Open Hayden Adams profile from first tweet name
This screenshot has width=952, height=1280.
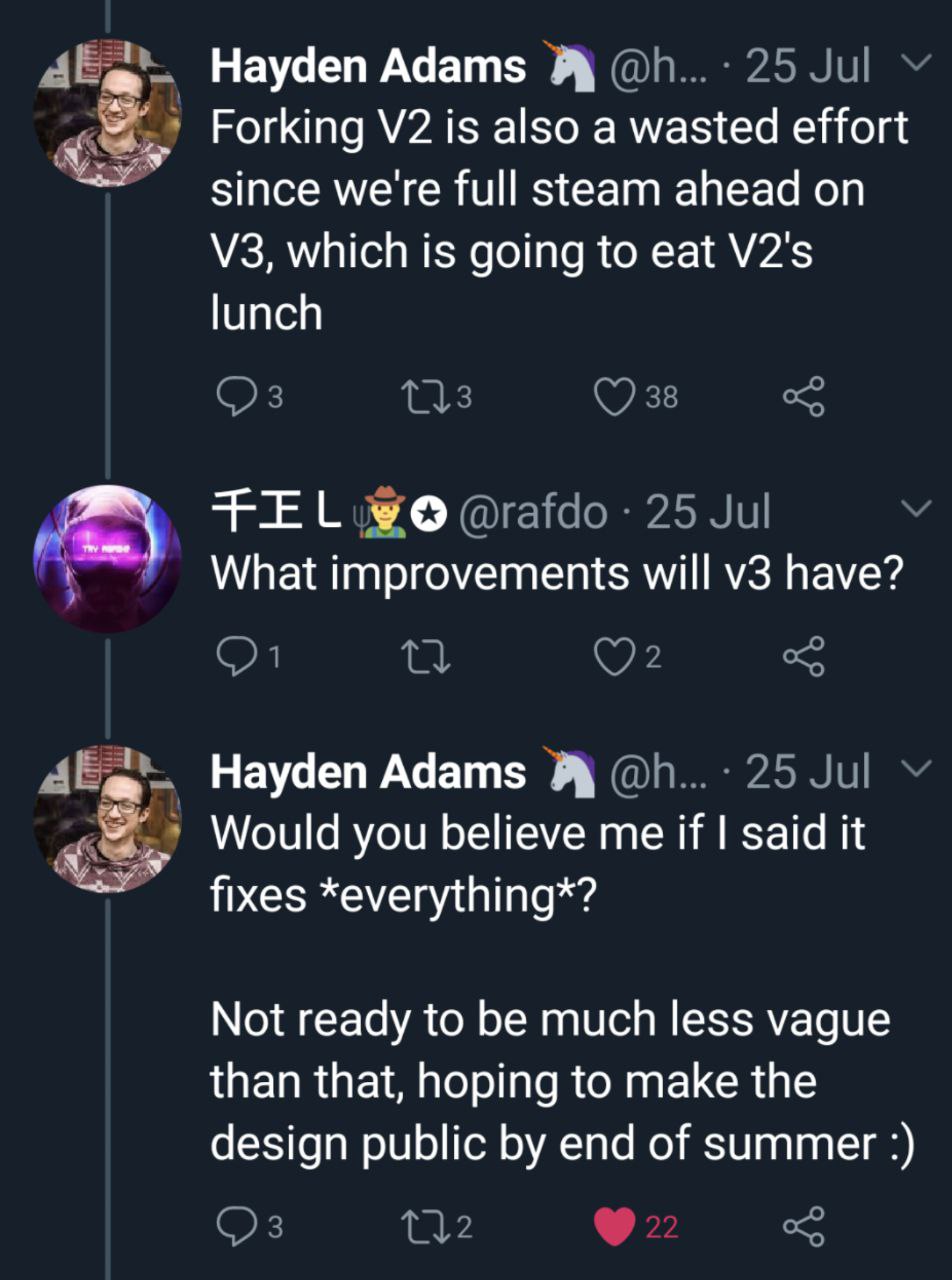(x=368, y=68)
